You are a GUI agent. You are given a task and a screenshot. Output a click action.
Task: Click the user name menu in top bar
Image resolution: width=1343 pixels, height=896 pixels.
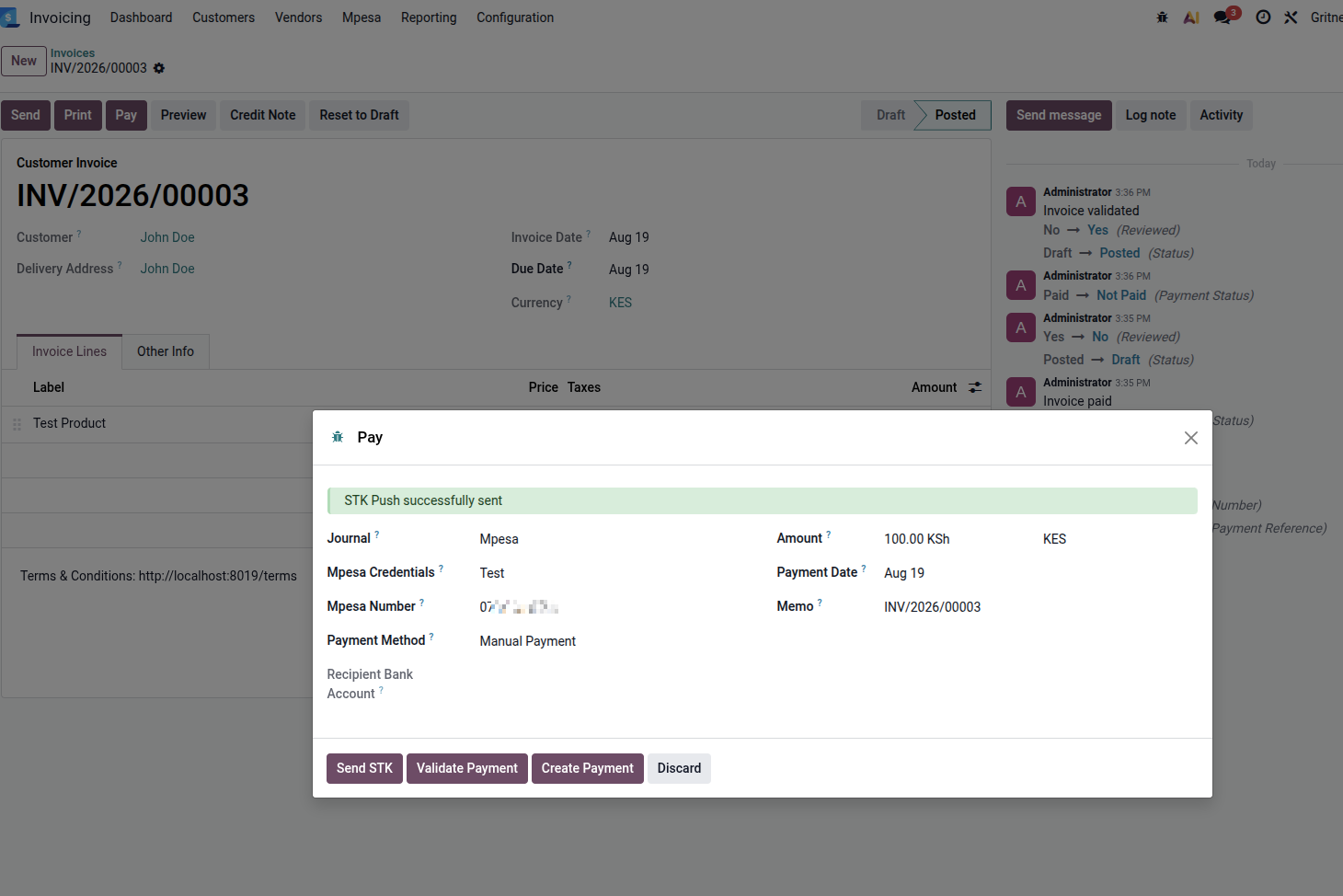[1326, 17]
